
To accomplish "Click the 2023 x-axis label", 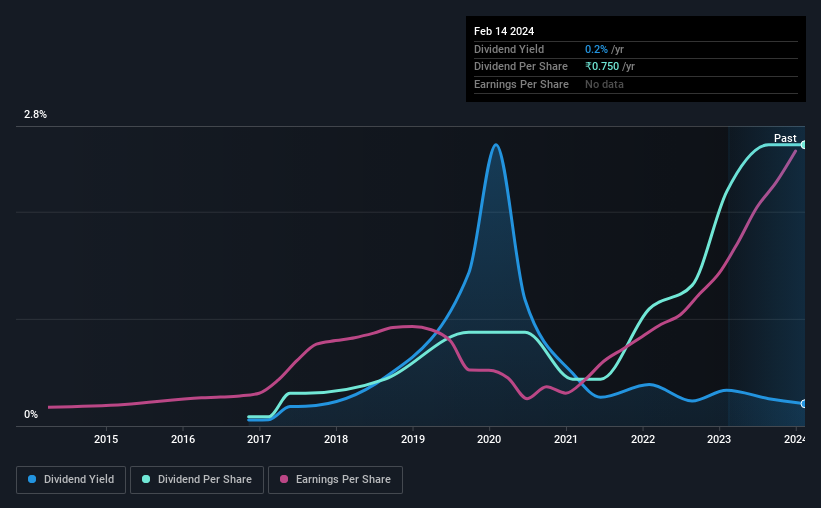I will [719, 439].
